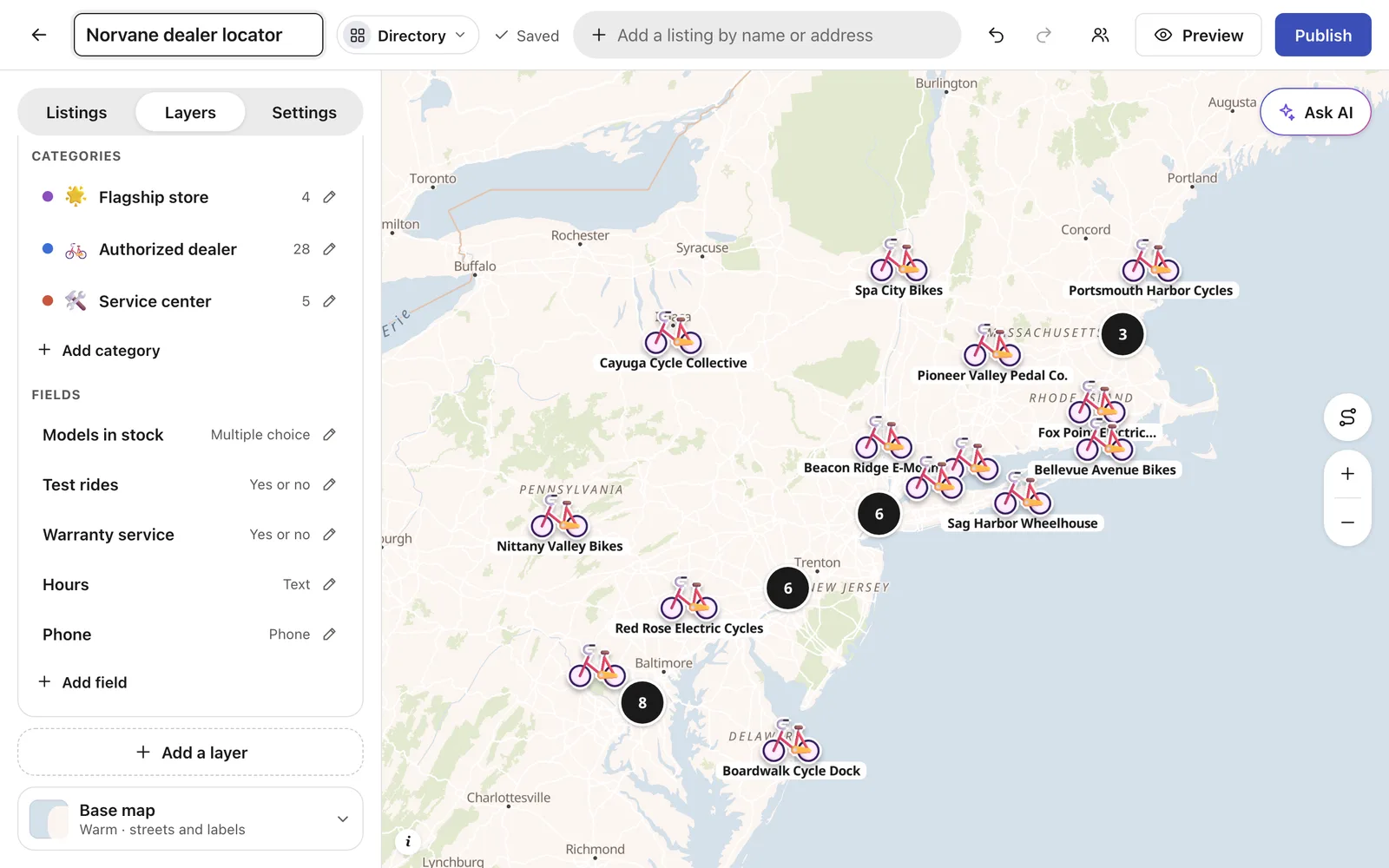Open the Ask AI assistant

[1315, 112]
